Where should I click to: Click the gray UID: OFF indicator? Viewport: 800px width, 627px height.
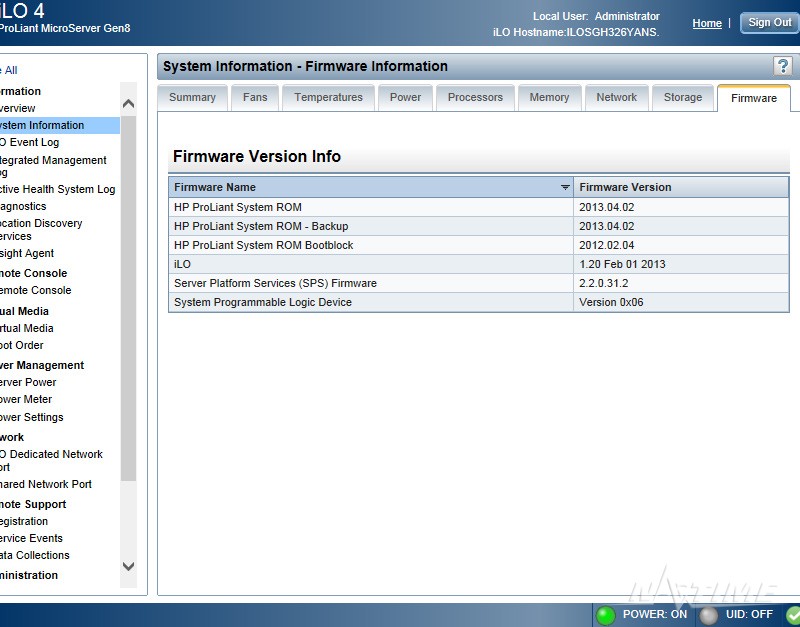(x=708, y=615)
